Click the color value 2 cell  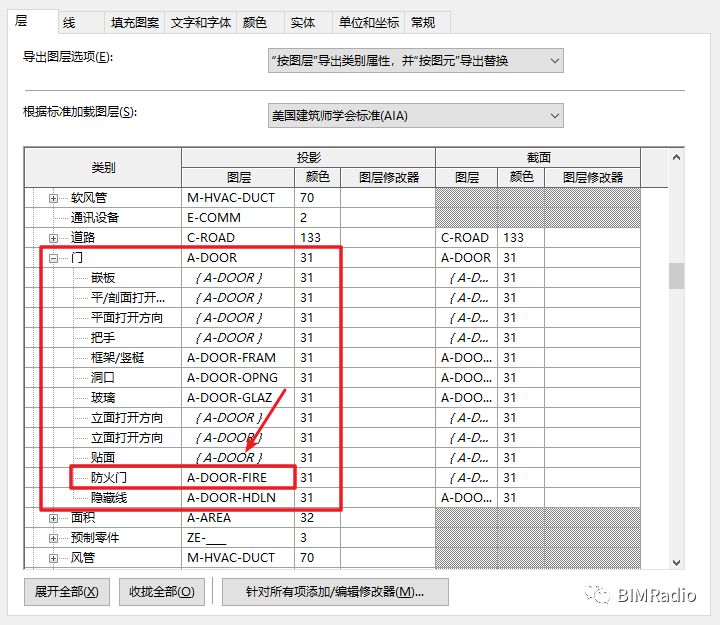317,218
